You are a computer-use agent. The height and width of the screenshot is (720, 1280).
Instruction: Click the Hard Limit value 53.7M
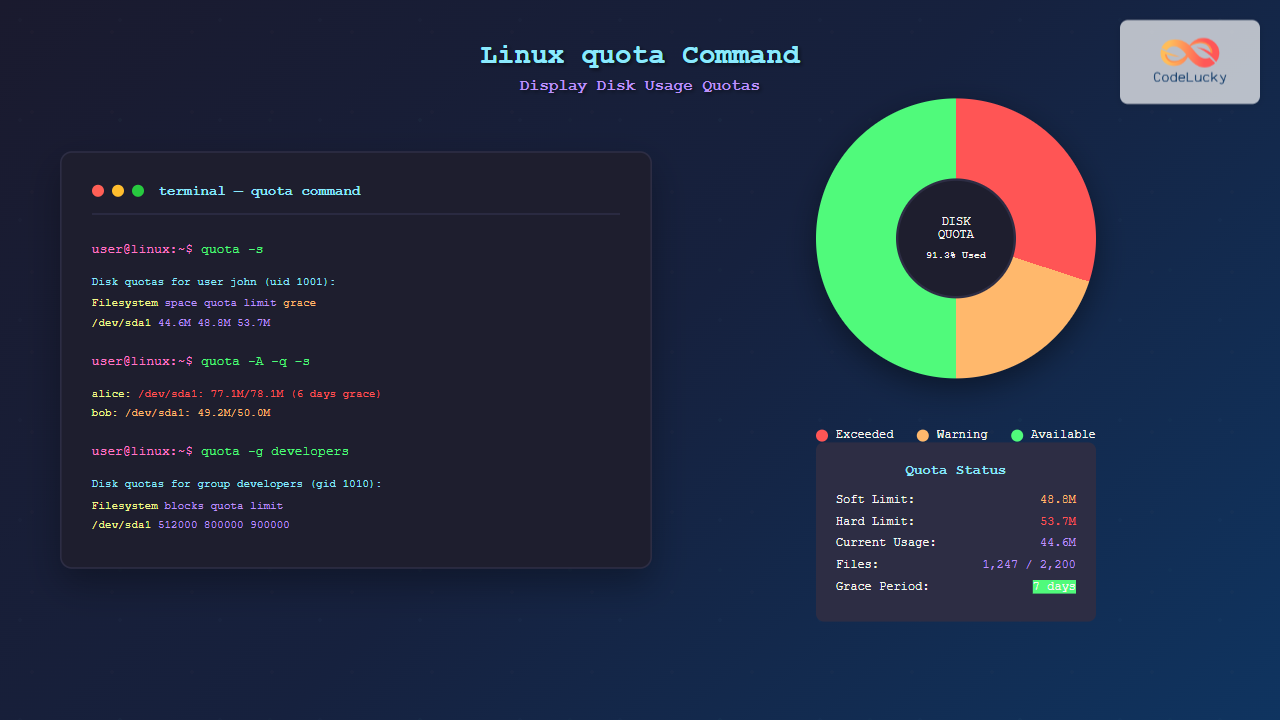point(1058,521)
